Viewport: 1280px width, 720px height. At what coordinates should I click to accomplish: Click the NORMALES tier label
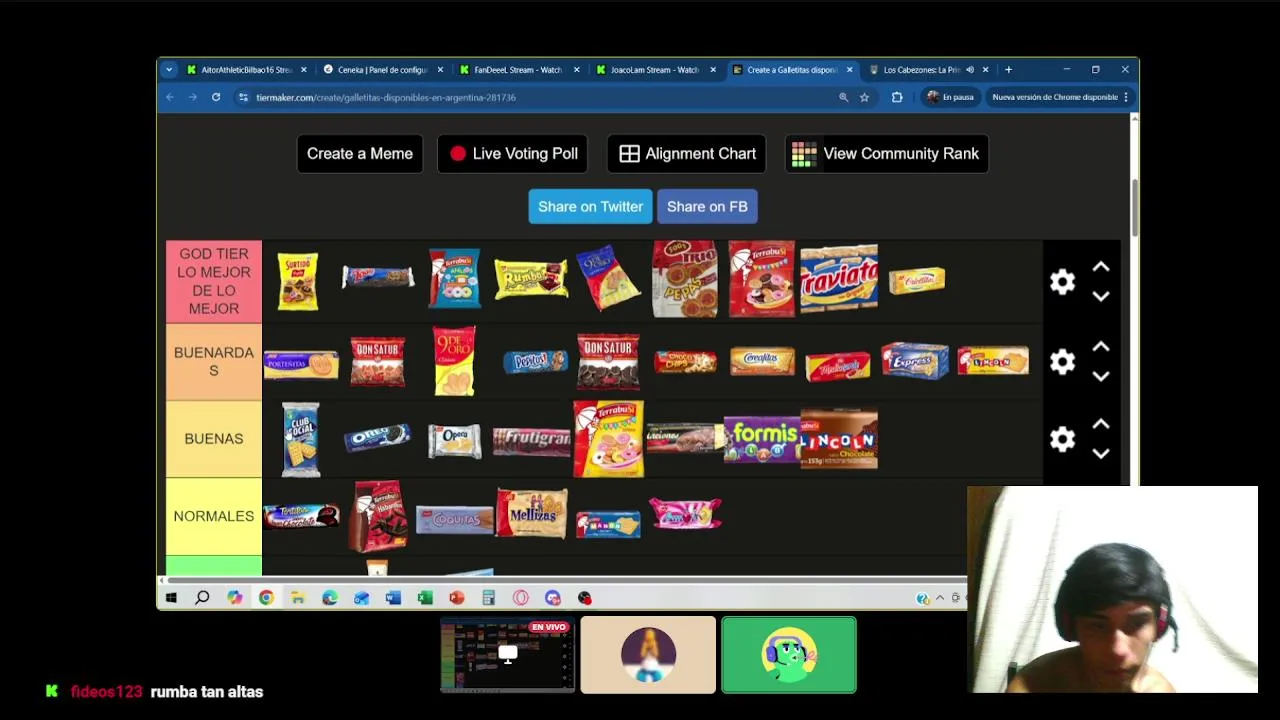pyautogui.click(x=214, y=516)
